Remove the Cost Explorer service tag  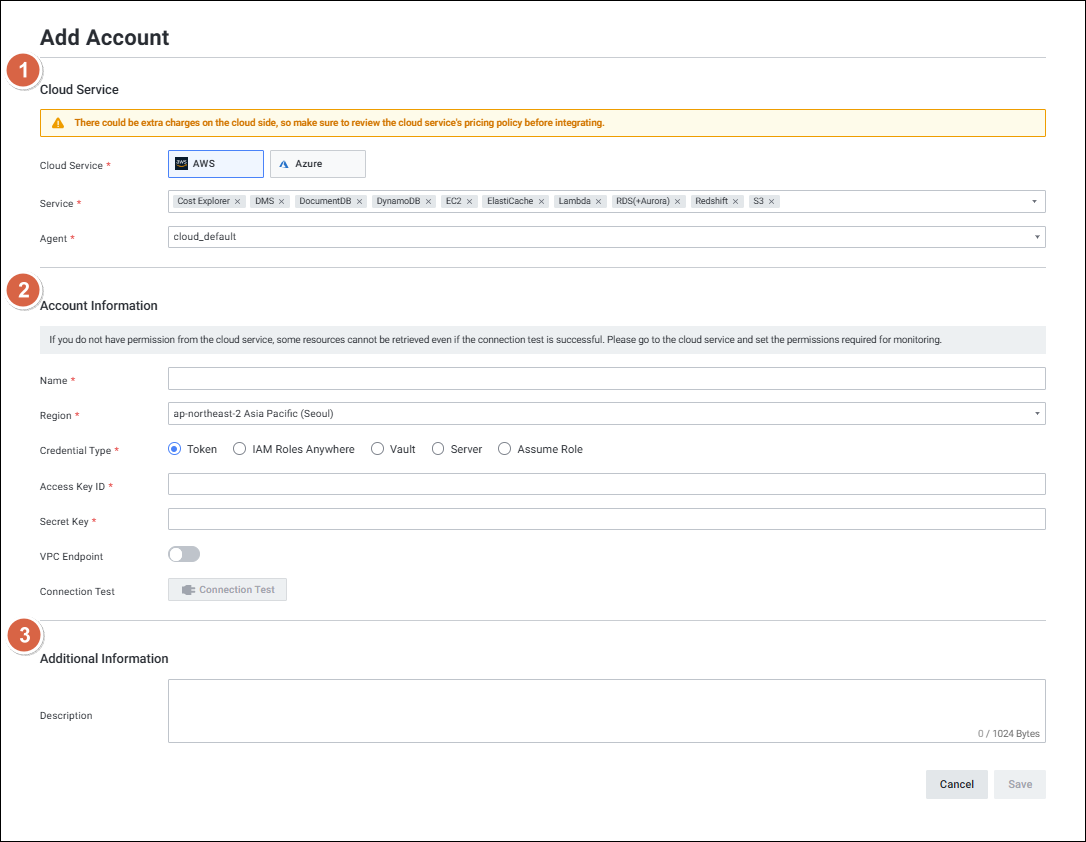pyautogui.click(x=237, y=202)
